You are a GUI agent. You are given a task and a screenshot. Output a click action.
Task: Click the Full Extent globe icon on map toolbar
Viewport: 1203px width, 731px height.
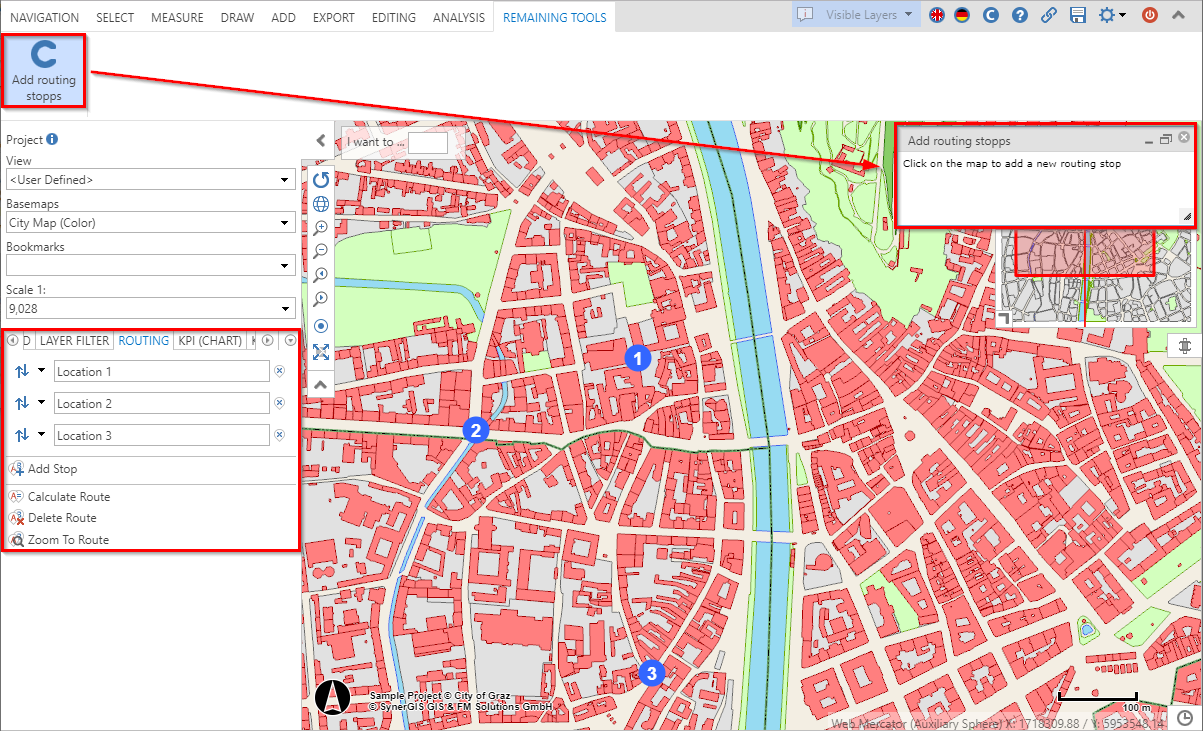click(320, 203)
